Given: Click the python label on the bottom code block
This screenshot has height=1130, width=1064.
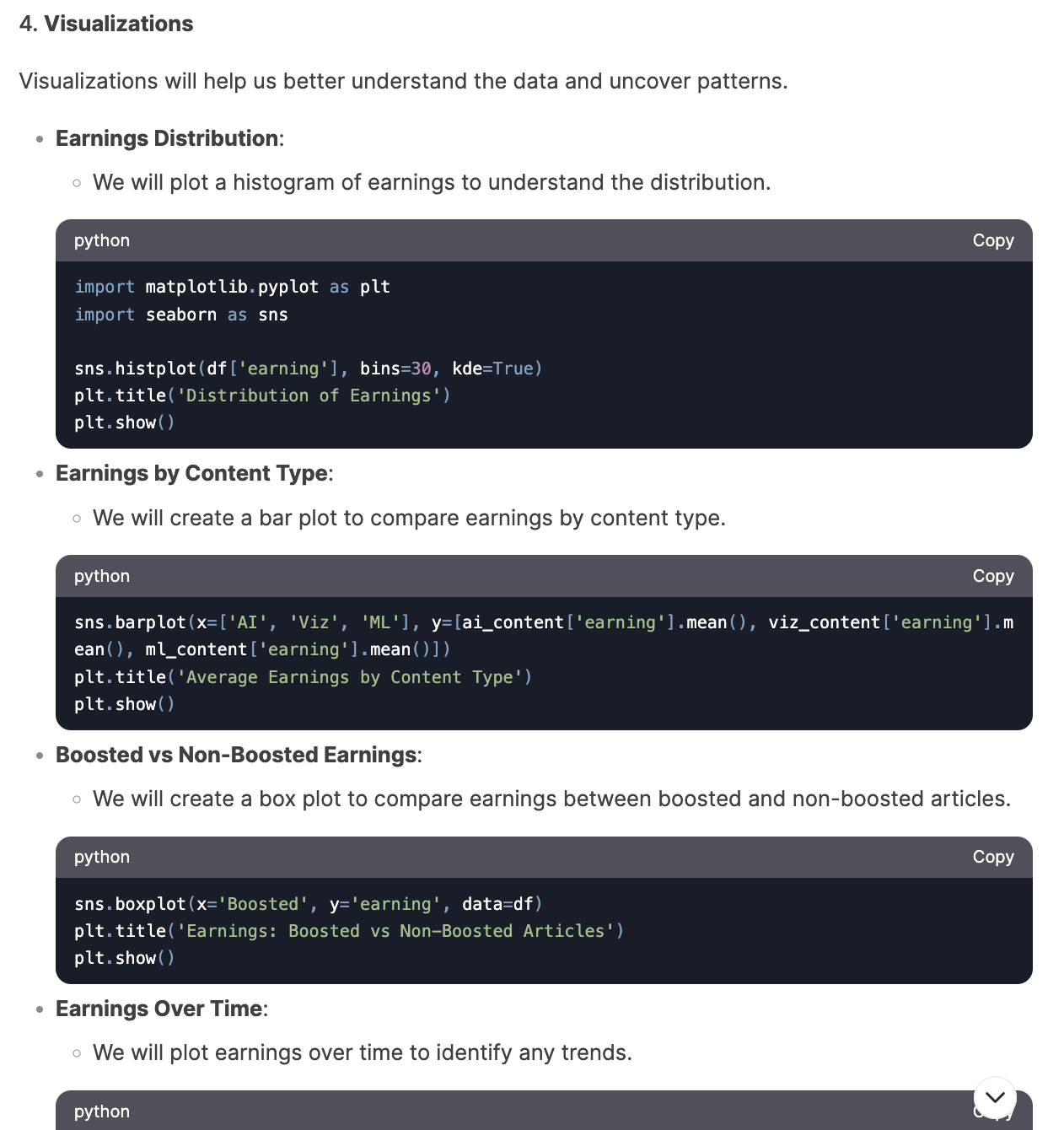Looking at the screenshot, I should [x=102, y=1111].
